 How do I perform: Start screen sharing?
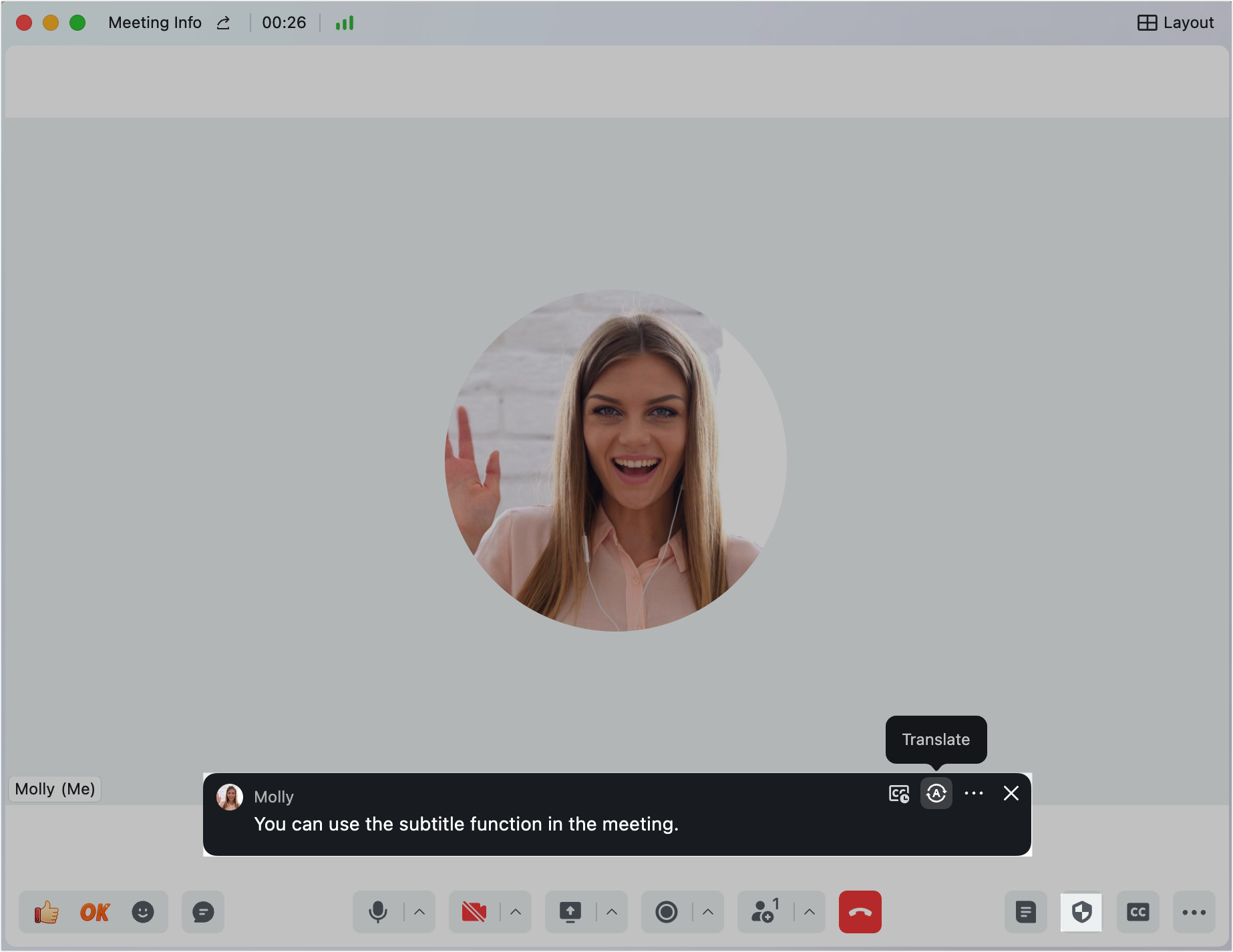tap(570, 912)
